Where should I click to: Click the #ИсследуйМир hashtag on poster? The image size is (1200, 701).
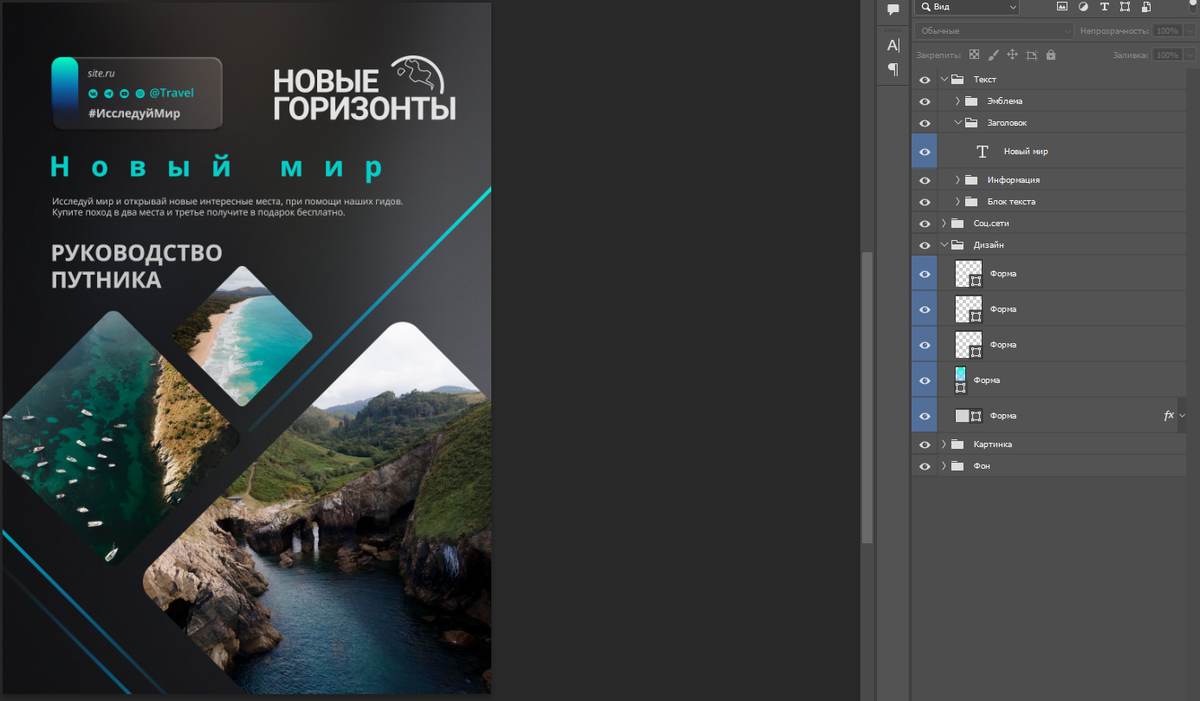134,113
